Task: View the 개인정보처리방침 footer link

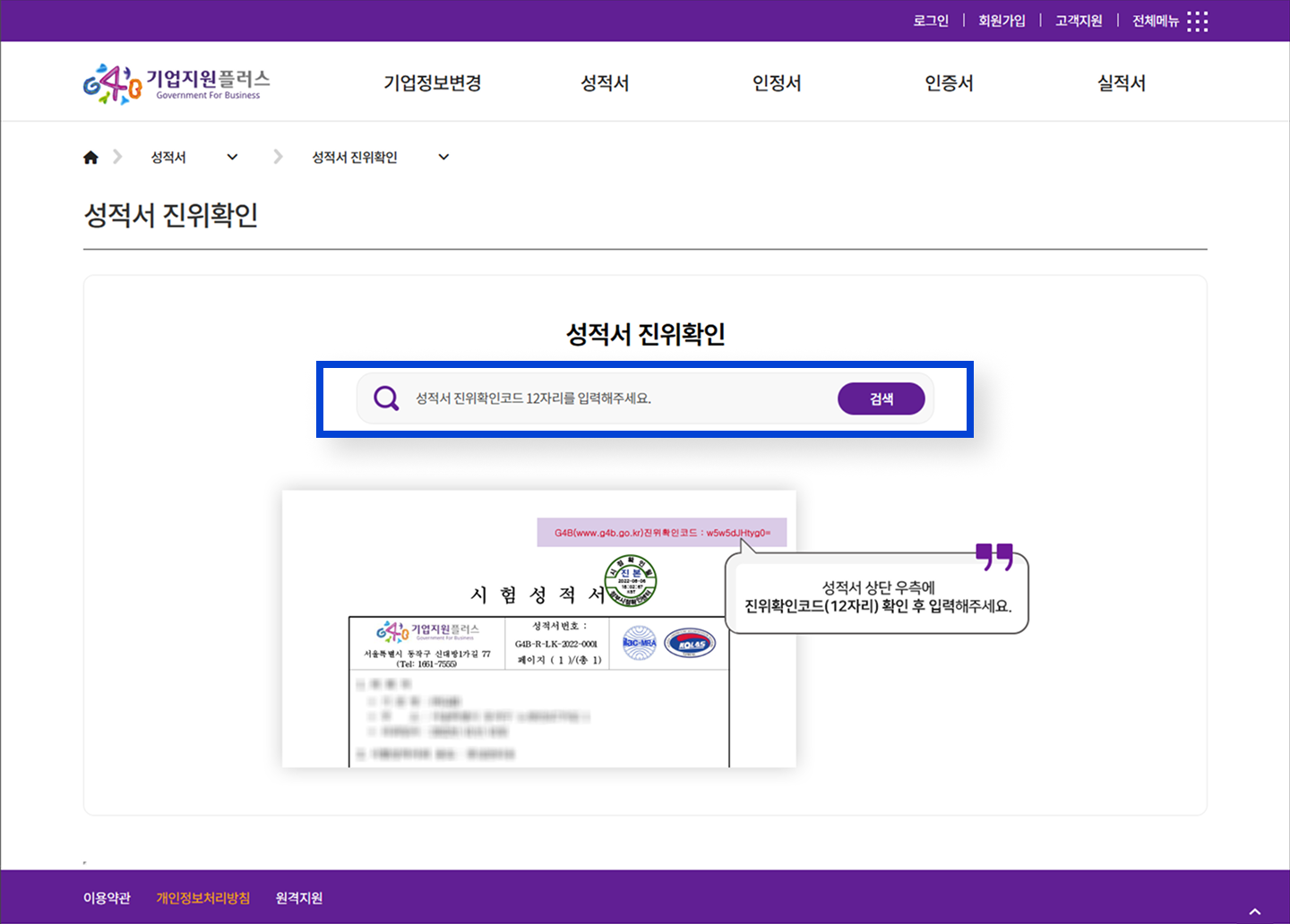Action: pyautogui.click(x=203, y=898)
